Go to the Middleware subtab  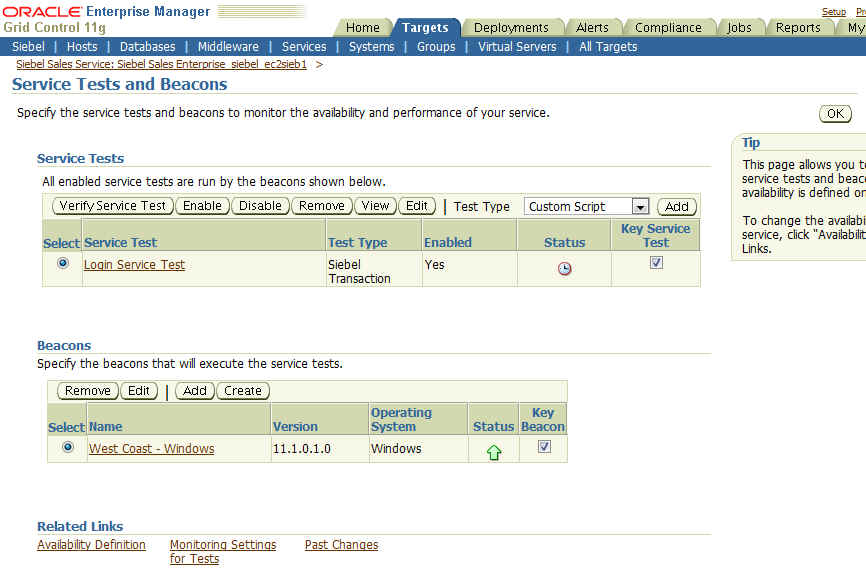pyautogui.click(x=228, y=47)
